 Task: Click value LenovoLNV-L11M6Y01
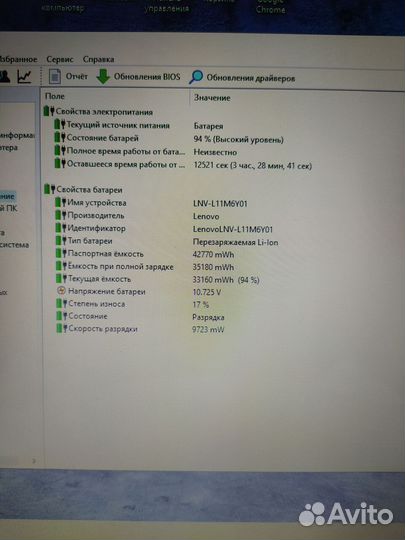pyautogui.click(x=233, y=229)
